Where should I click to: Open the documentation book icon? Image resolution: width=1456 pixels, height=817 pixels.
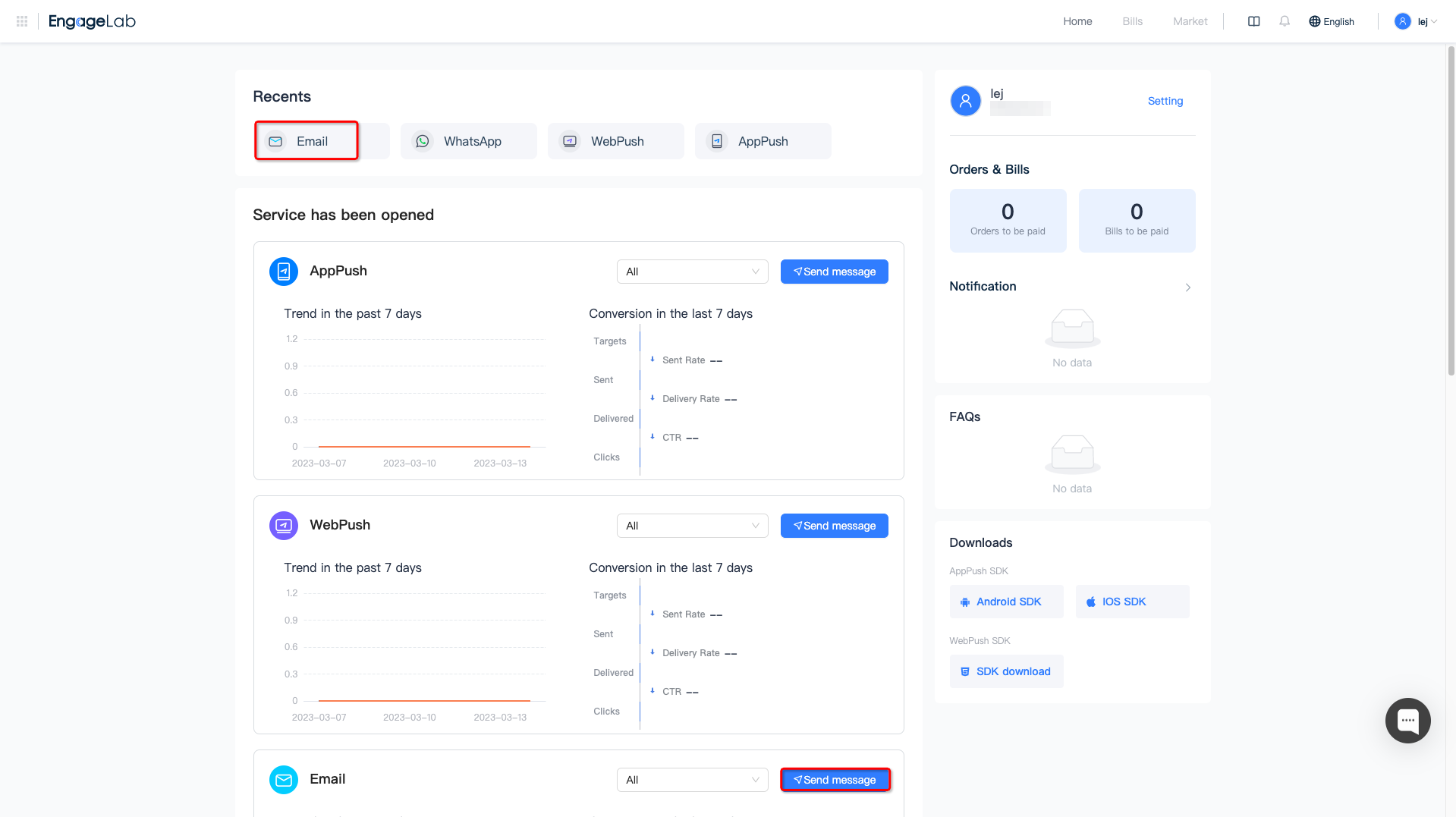click(1254, 21)
